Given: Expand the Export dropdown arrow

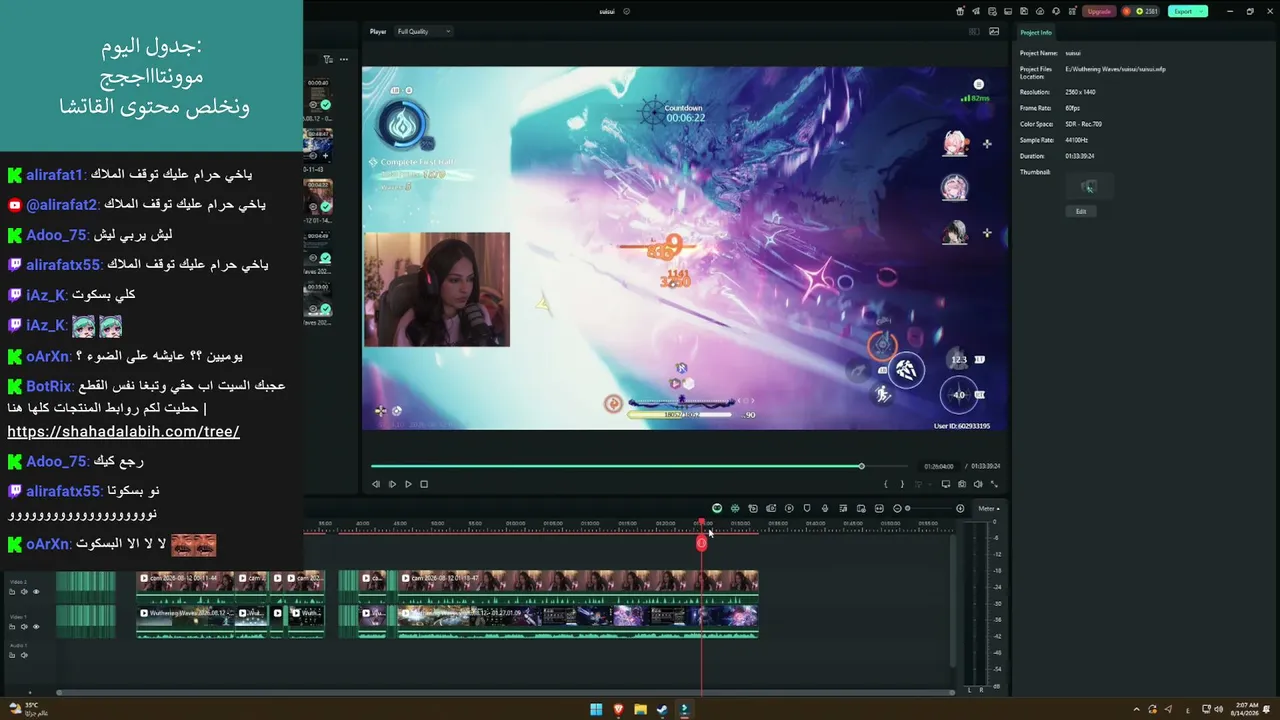Looking at the screenshot, I should click(x=1202, y=11).
